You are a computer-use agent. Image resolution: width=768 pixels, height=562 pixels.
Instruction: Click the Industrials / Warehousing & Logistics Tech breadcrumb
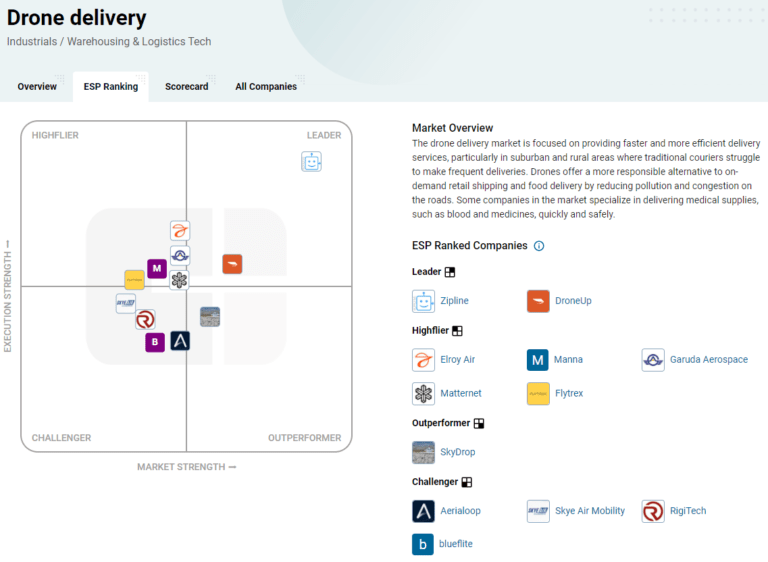109,42
